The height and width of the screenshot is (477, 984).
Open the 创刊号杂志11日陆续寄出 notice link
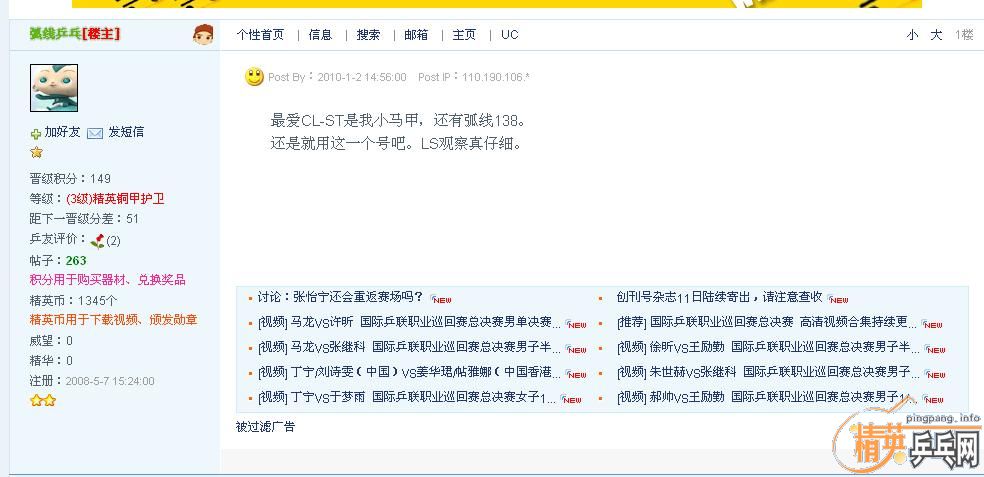point(719,297)
